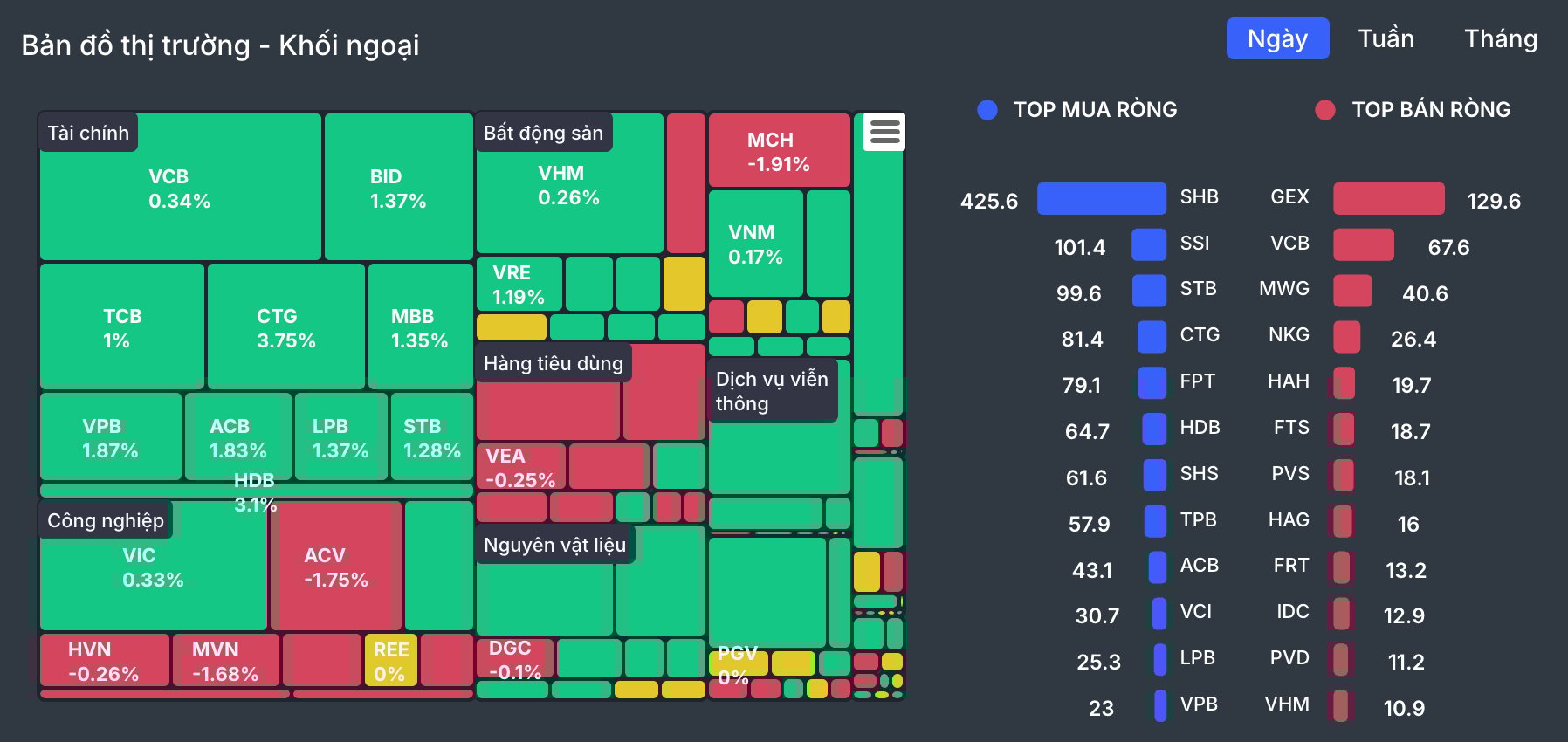Select the VNM 0.17% tile
Viewport: 1568px width, 742px height.
(756, 244)
